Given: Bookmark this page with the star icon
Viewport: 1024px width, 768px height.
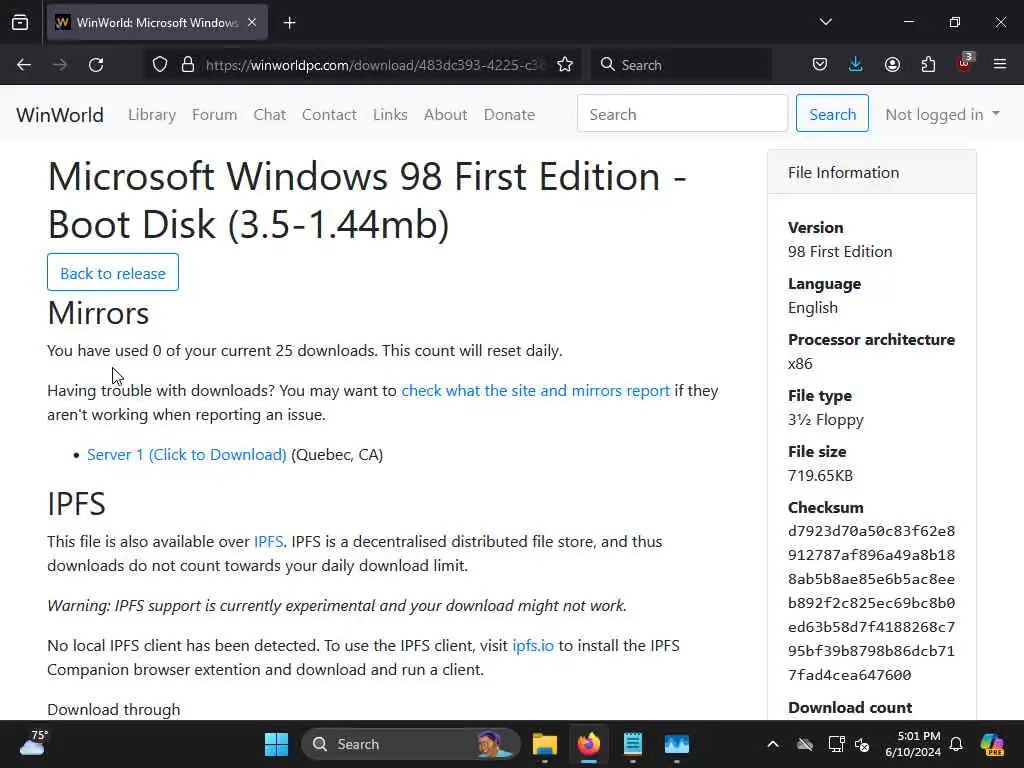Looking at the screenshot, I should click(x=565, y=65).
